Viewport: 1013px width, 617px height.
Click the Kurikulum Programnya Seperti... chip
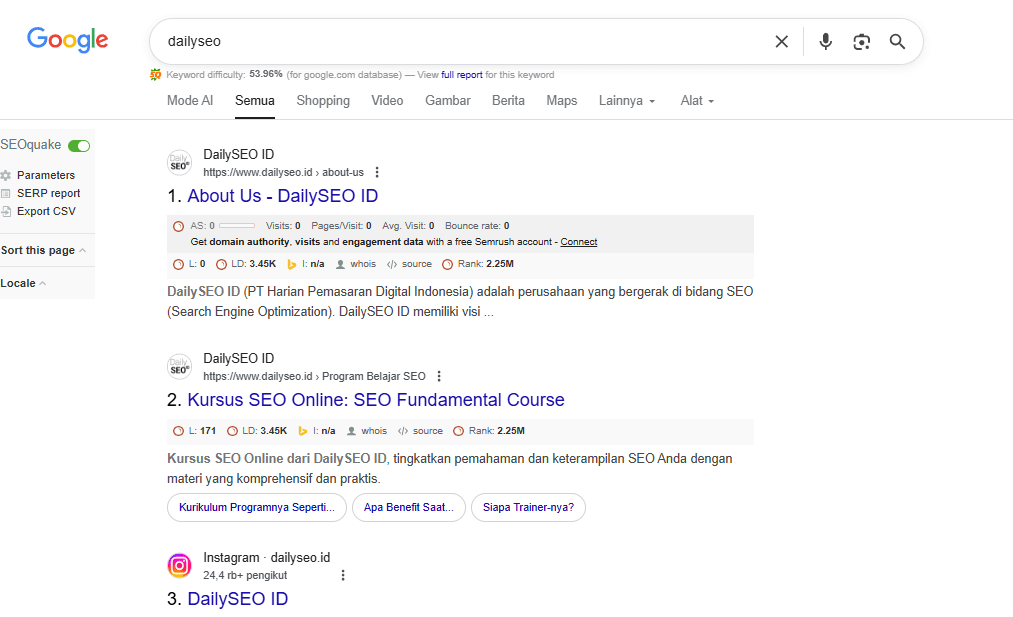point(256,507)
